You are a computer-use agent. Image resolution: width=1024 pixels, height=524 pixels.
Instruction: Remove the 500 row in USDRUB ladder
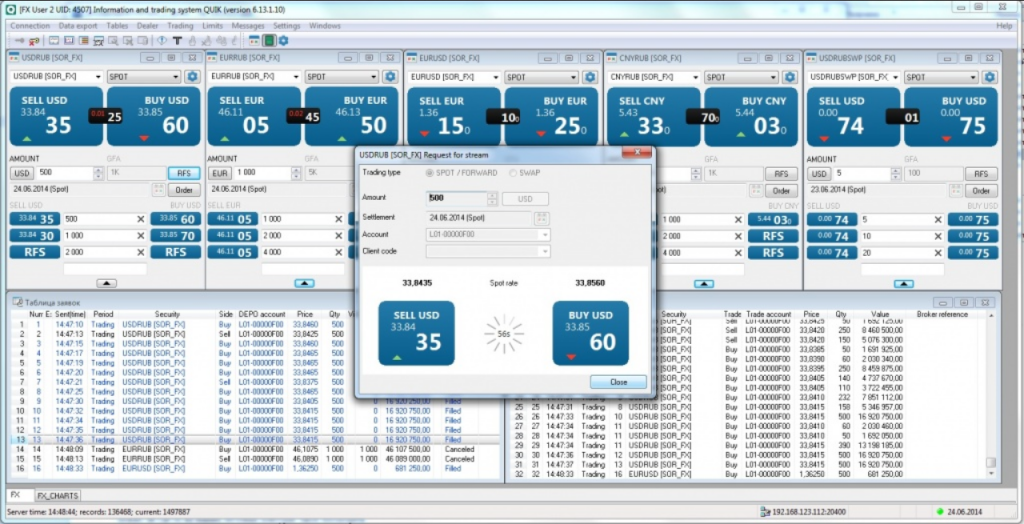point(140,219)
